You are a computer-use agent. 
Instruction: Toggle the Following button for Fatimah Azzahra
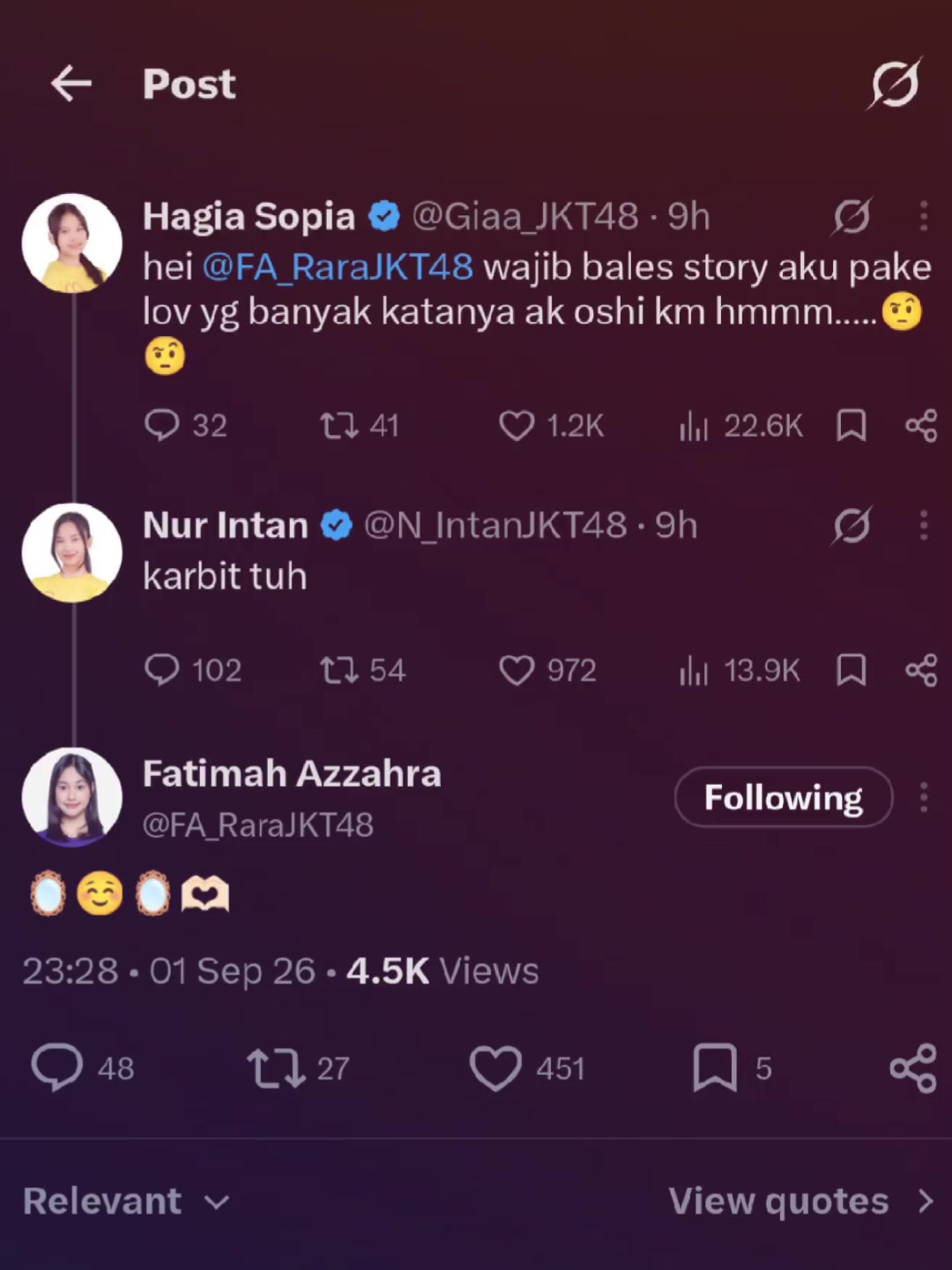(x=784, y=797)
